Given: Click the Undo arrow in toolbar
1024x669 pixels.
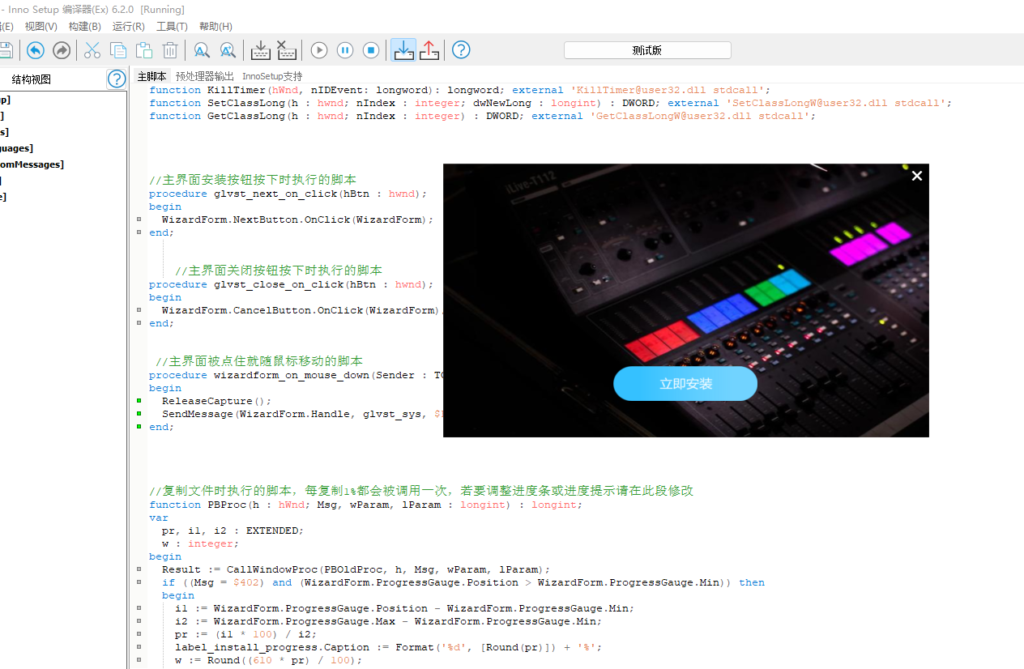Looking at the screenshot, I should pyautogui.click(x=36, y=50).
